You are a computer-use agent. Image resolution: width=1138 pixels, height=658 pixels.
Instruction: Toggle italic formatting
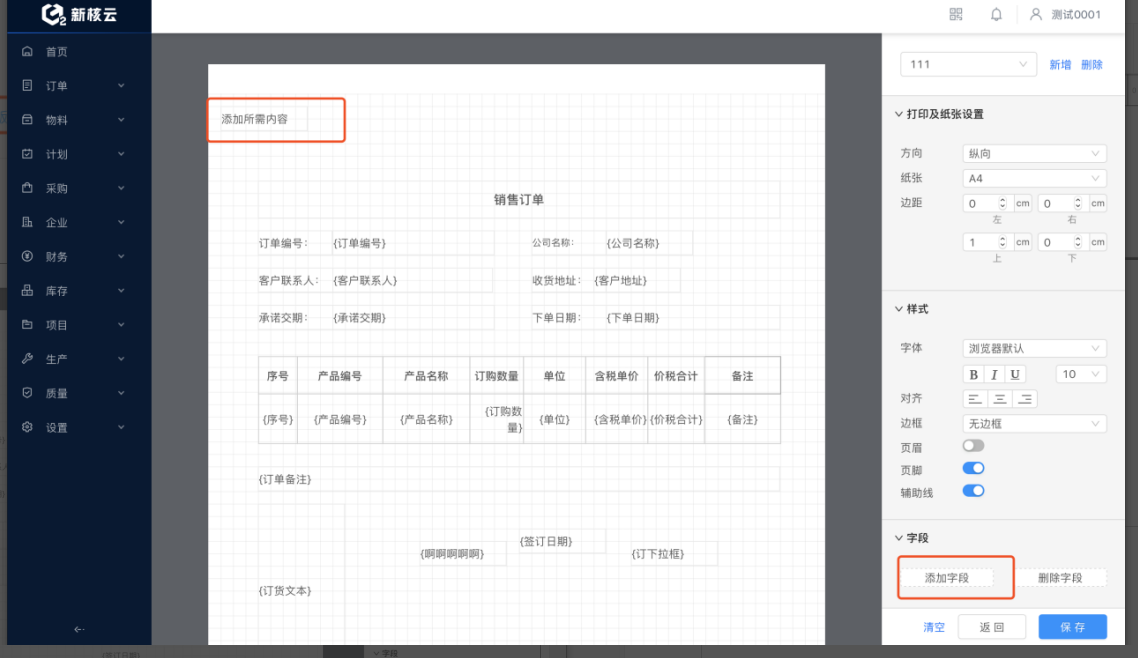[994, 374]
